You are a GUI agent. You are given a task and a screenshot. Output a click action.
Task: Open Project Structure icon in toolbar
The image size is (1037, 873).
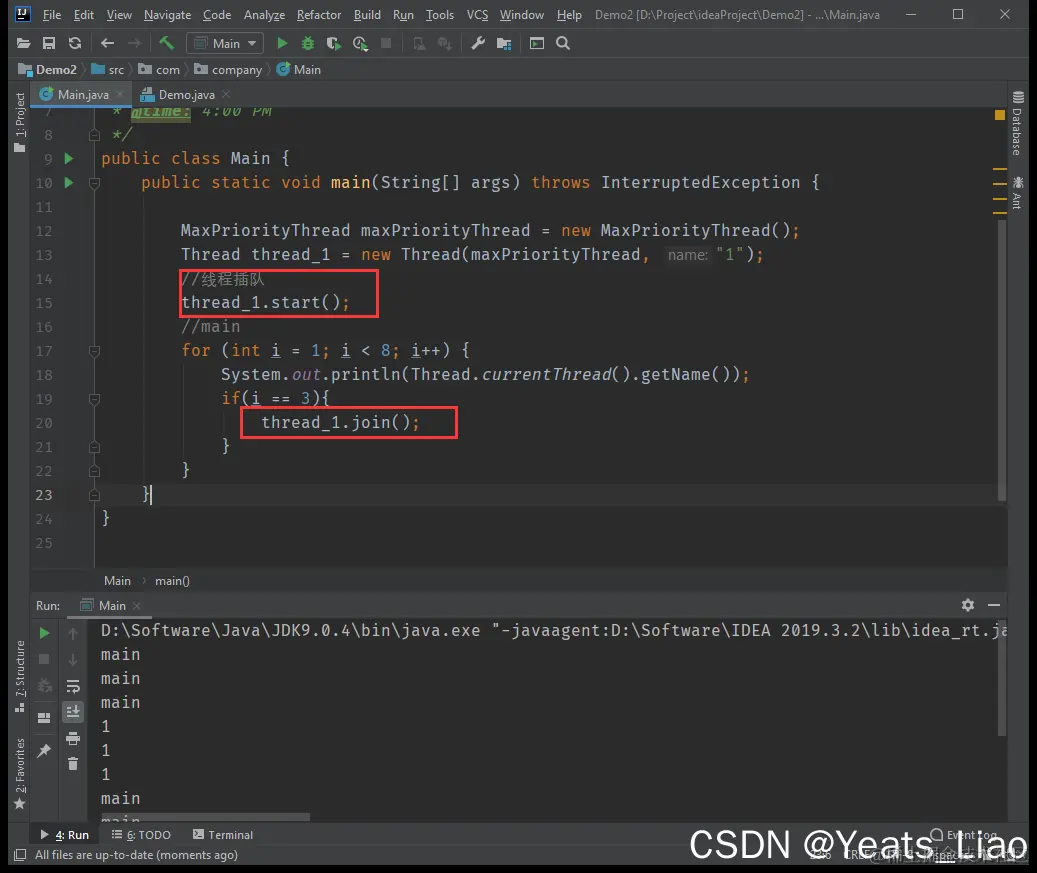504,44
